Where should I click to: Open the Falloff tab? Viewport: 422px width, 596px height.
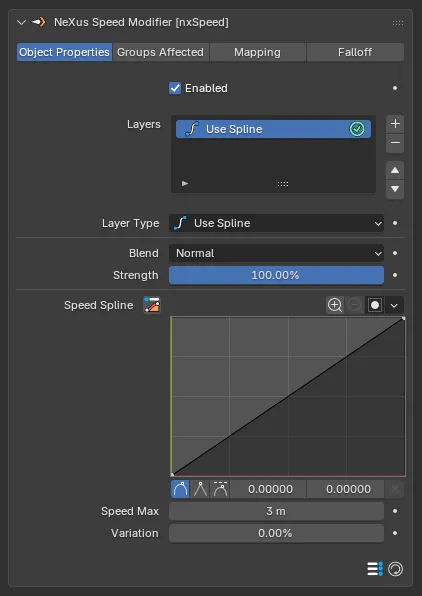click(355, 52)
